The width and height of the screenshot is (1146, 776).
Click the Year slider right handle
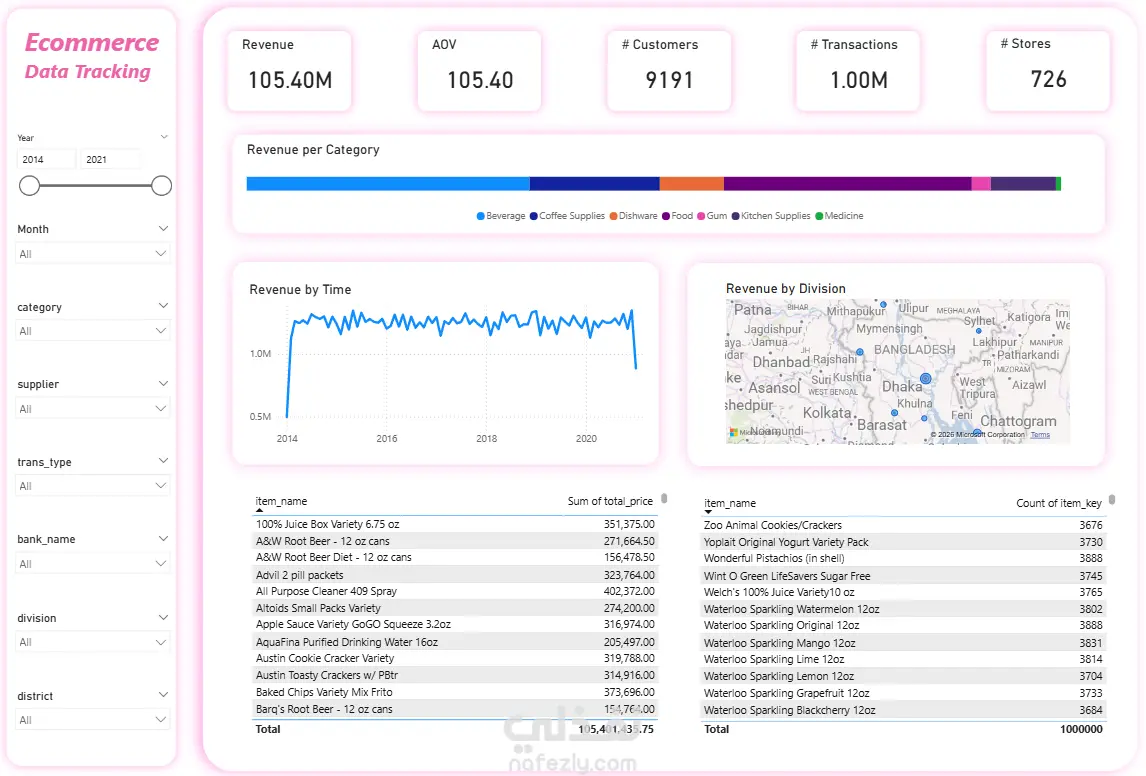162,186
